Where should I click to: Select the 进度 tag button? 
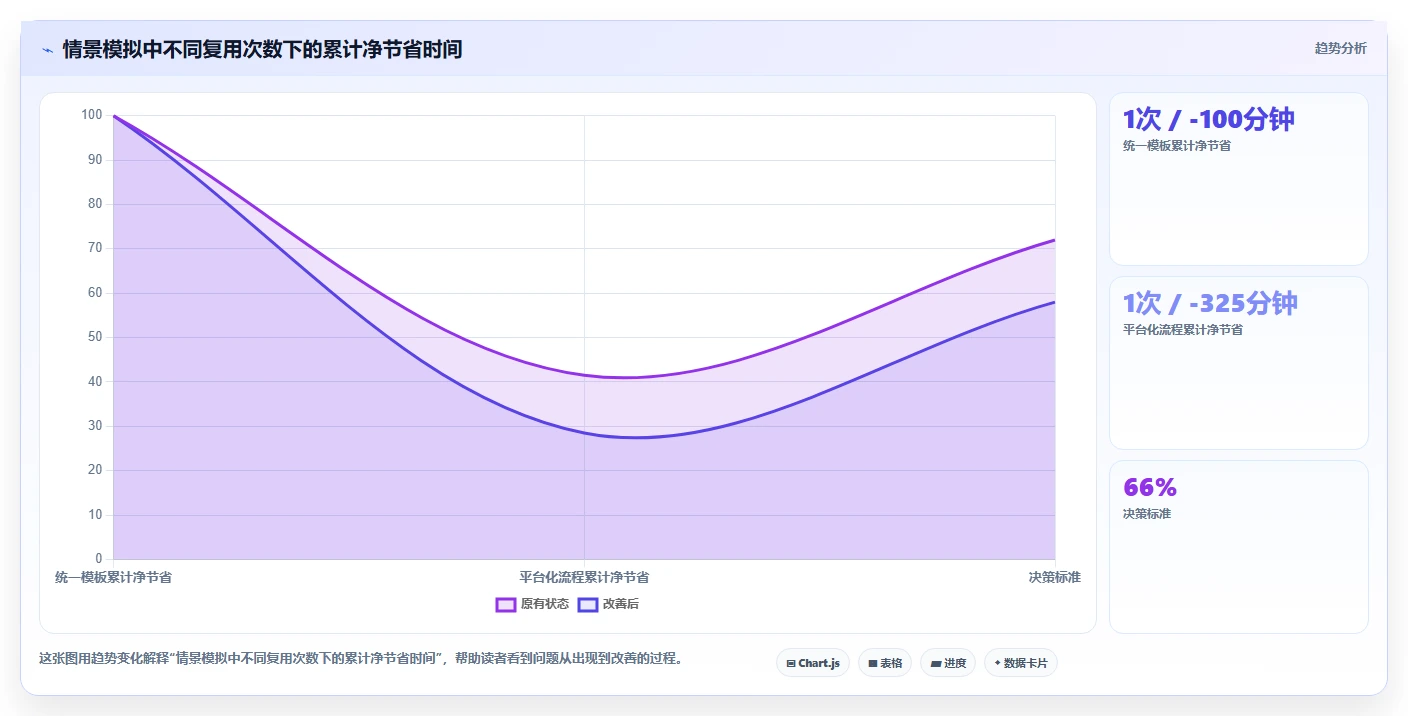tap(948, 663)
